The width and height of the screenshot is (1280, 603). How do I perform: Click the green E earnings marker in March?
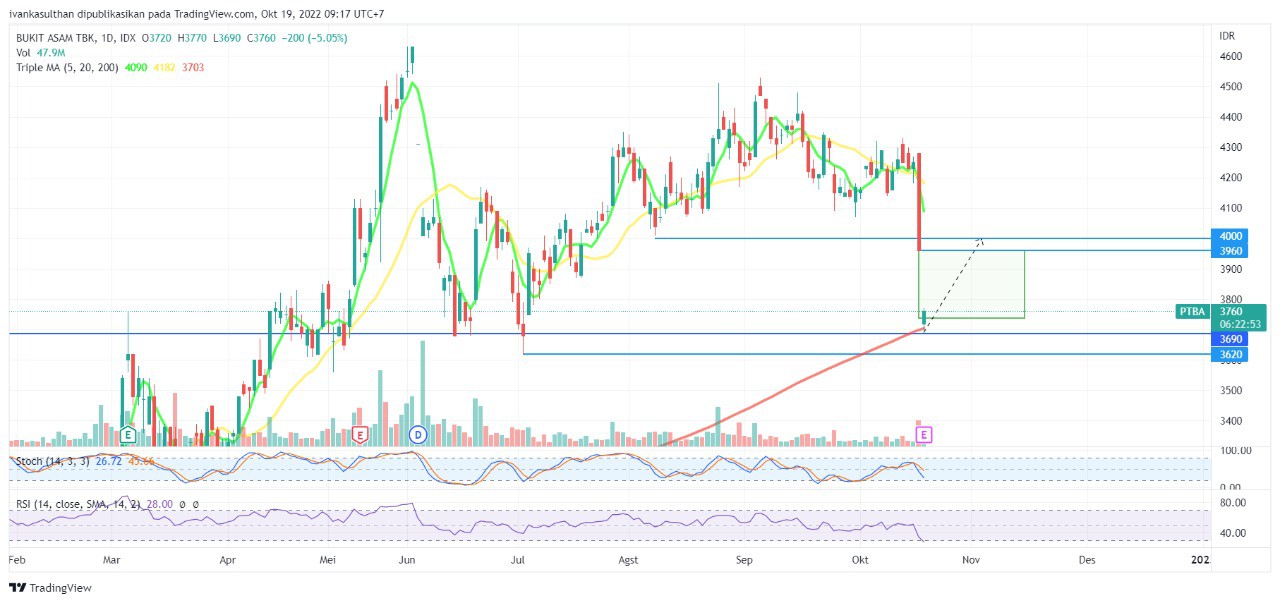[127, 435]
